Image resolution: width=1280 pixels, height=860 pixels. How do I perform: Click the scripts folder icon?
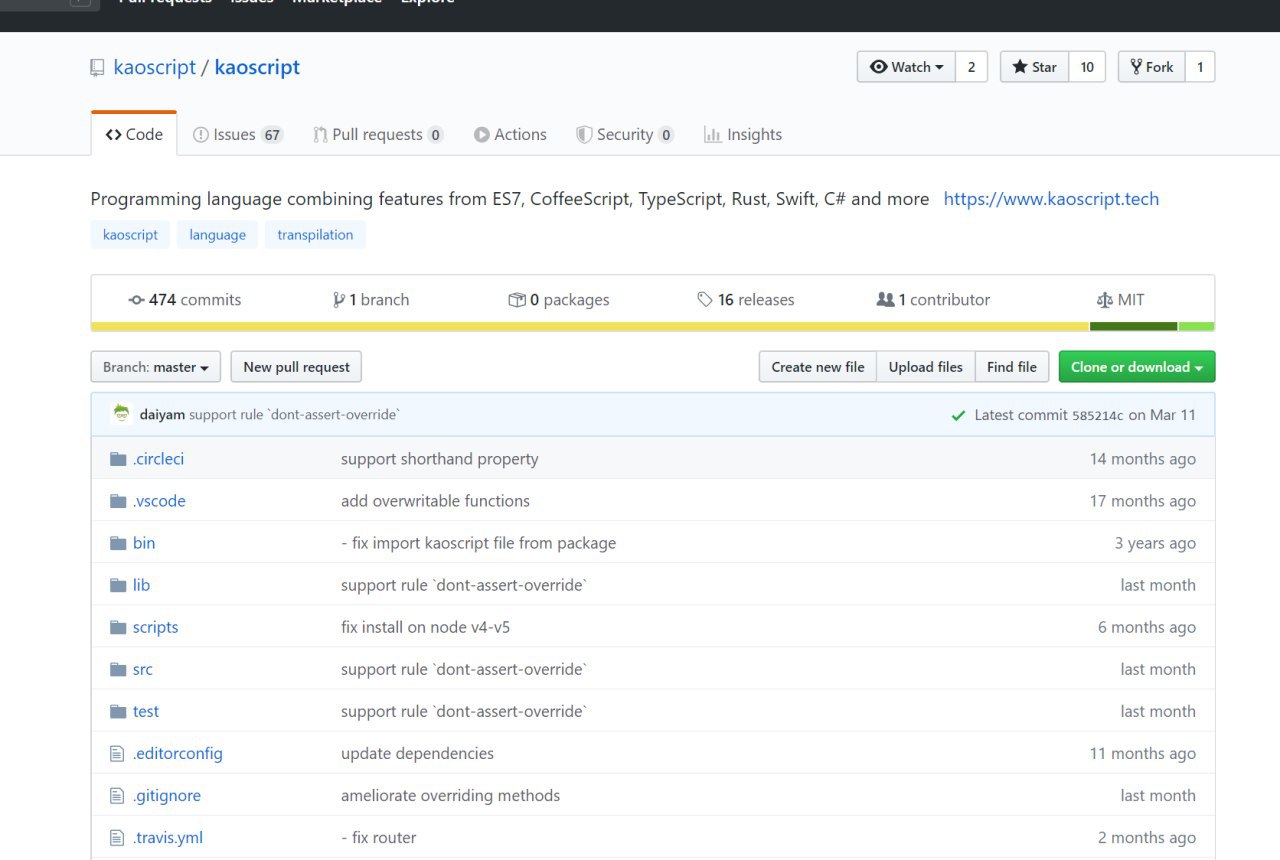click(118, 627)
